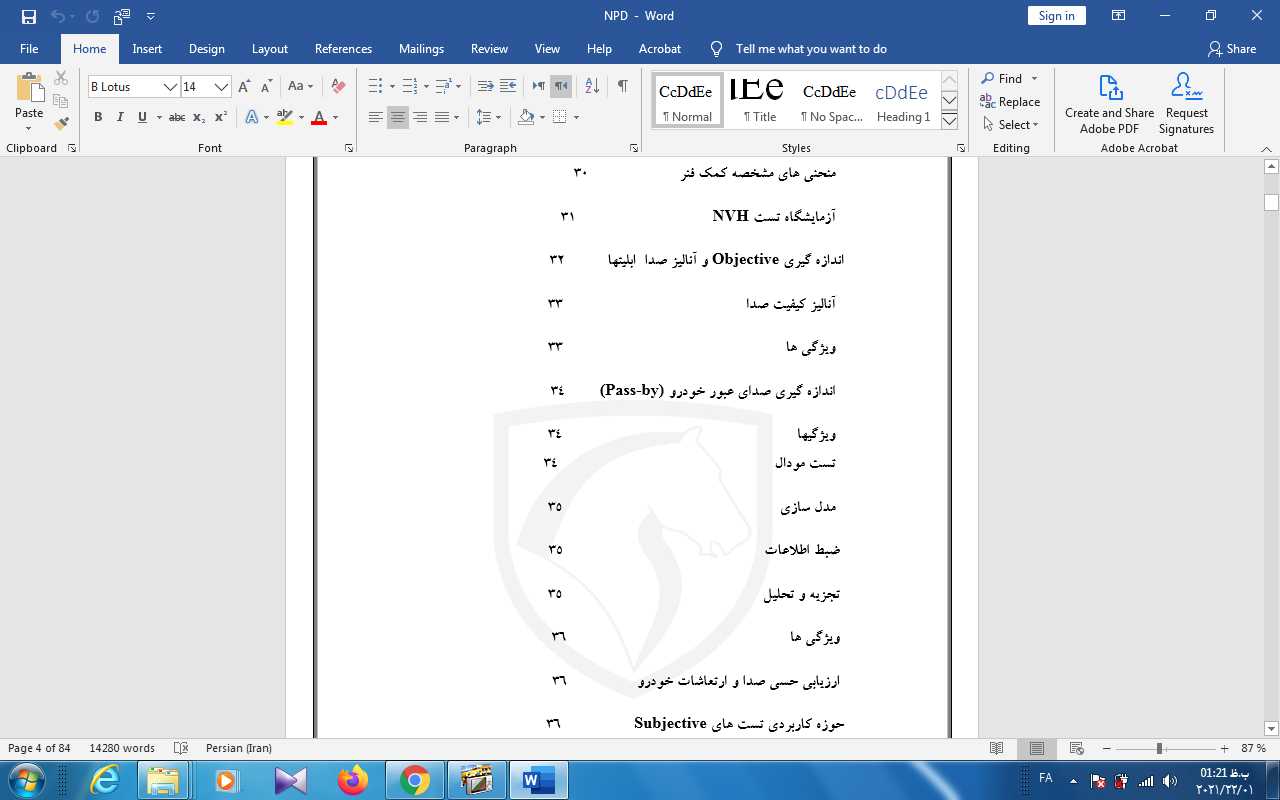
Task: Click Create and Share Adobe PDF icon
Action: pyautogui.click(x=1109, y=104)
